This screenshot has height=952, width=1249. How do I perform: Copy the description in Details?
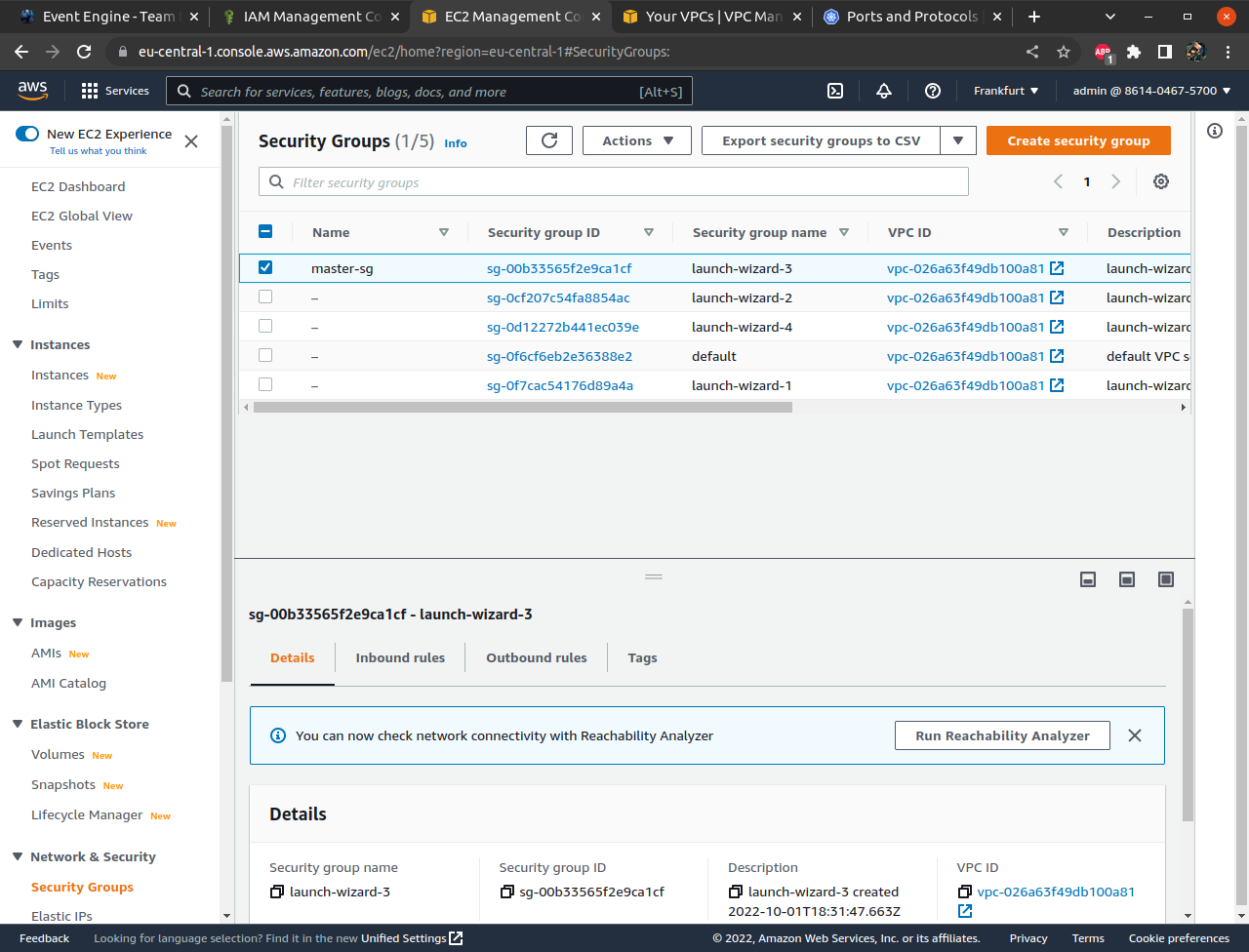point(736,892)
